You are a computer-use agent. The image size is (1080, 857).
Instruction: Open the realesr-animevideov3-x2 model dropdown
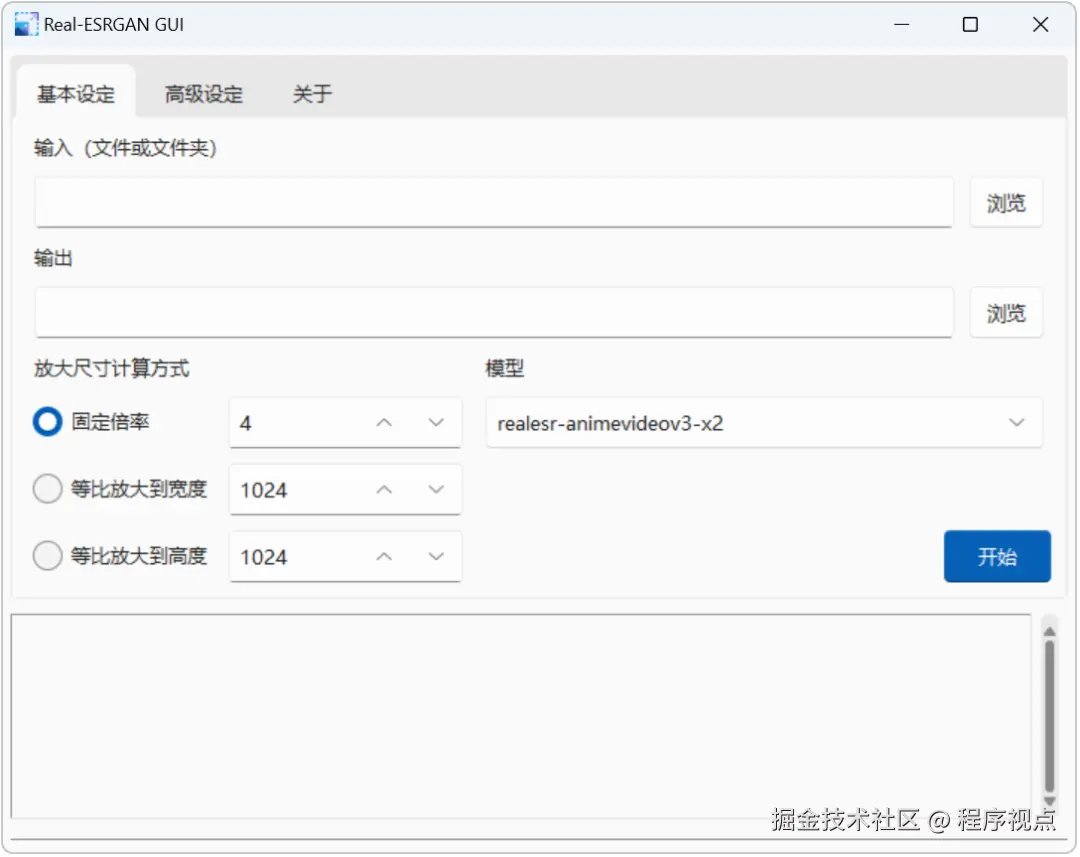(x=1017, y=422)
